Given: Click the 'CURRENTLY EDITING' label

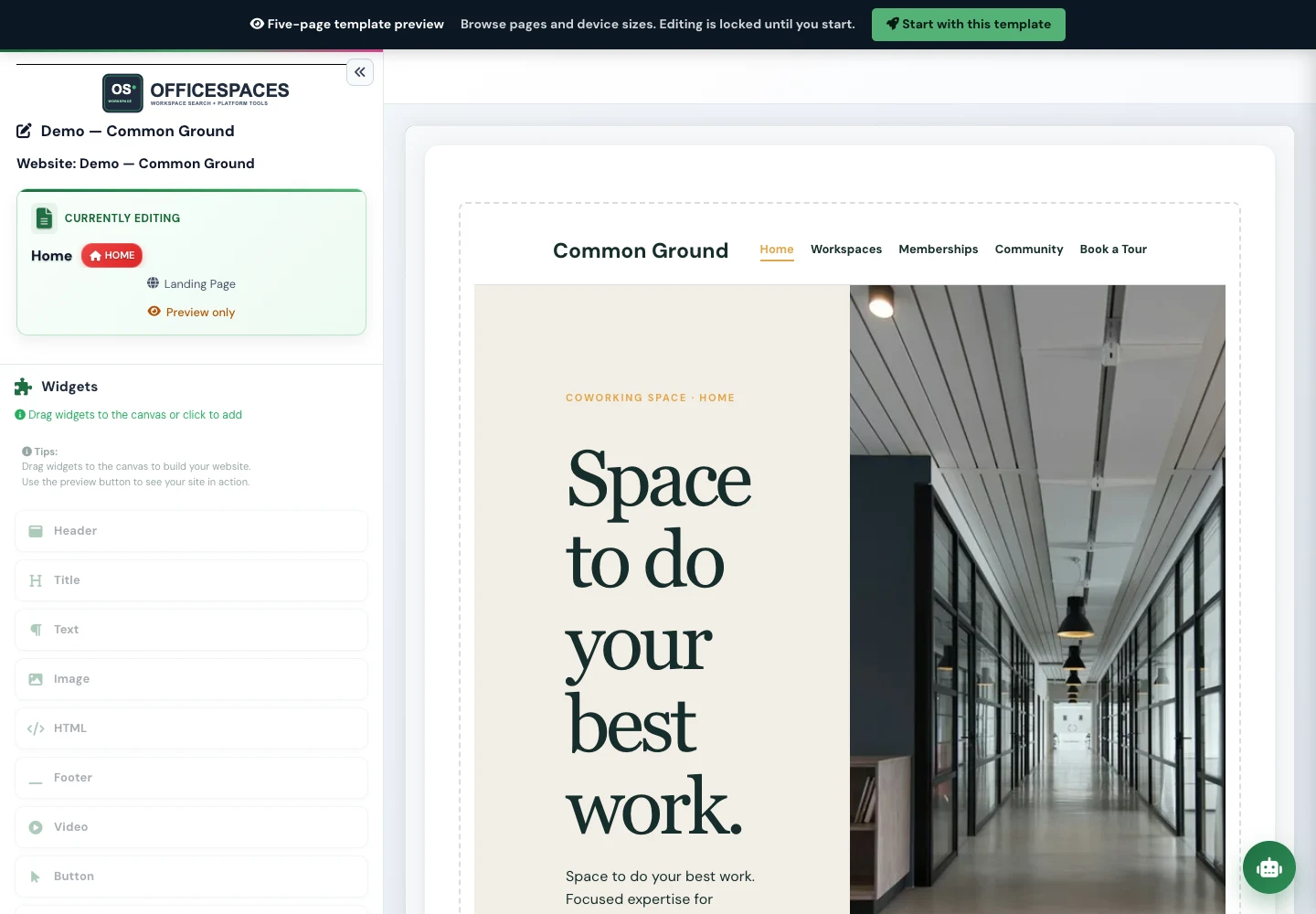Looking at the screenshot, I should tap(122, 218).
